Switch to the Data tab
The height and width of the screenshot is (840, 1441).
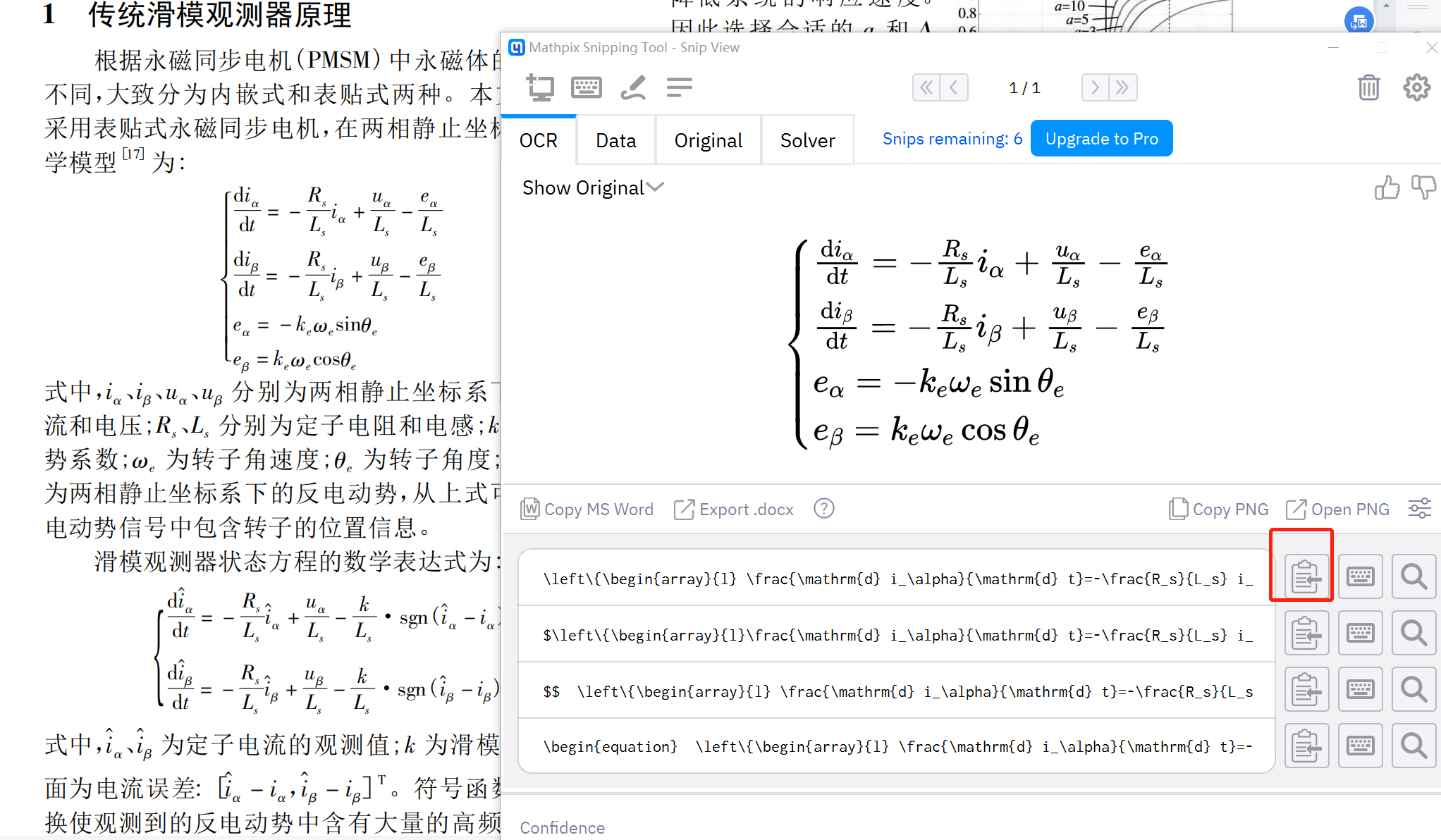[x=615, y=140]
